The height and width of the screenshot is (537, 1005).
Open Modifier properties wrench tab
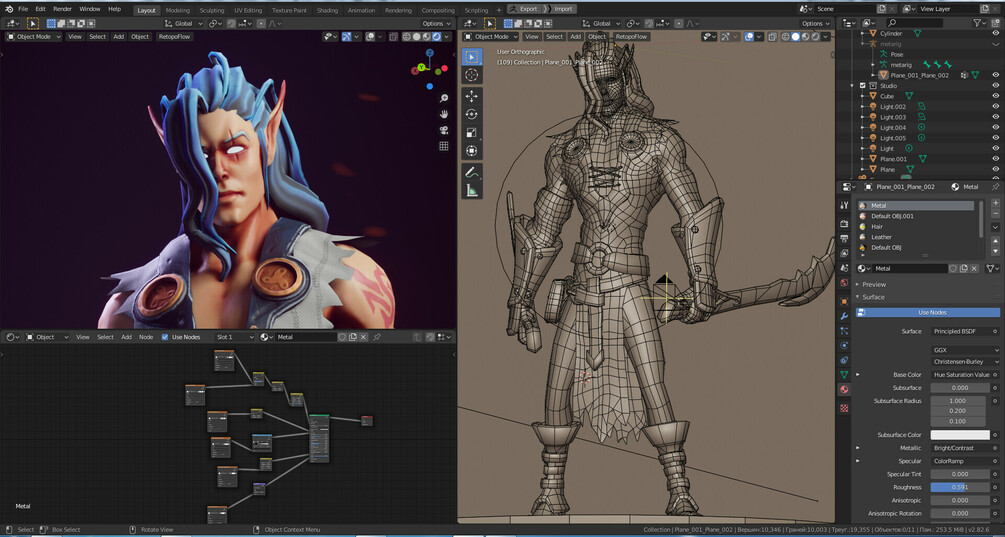click(x=844, y=317)
